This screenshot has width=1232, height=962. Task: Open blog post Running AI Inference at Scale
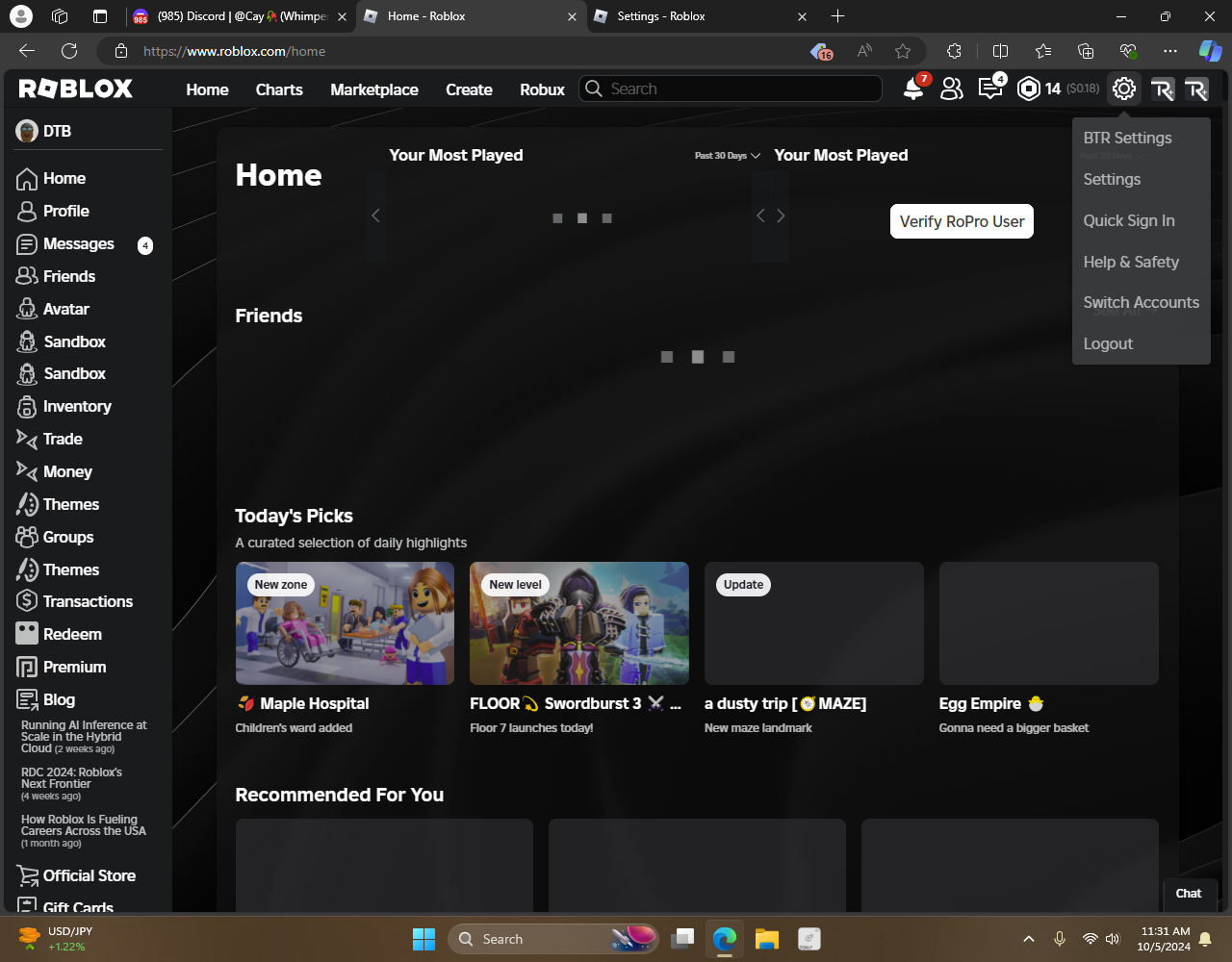(84, 737)
